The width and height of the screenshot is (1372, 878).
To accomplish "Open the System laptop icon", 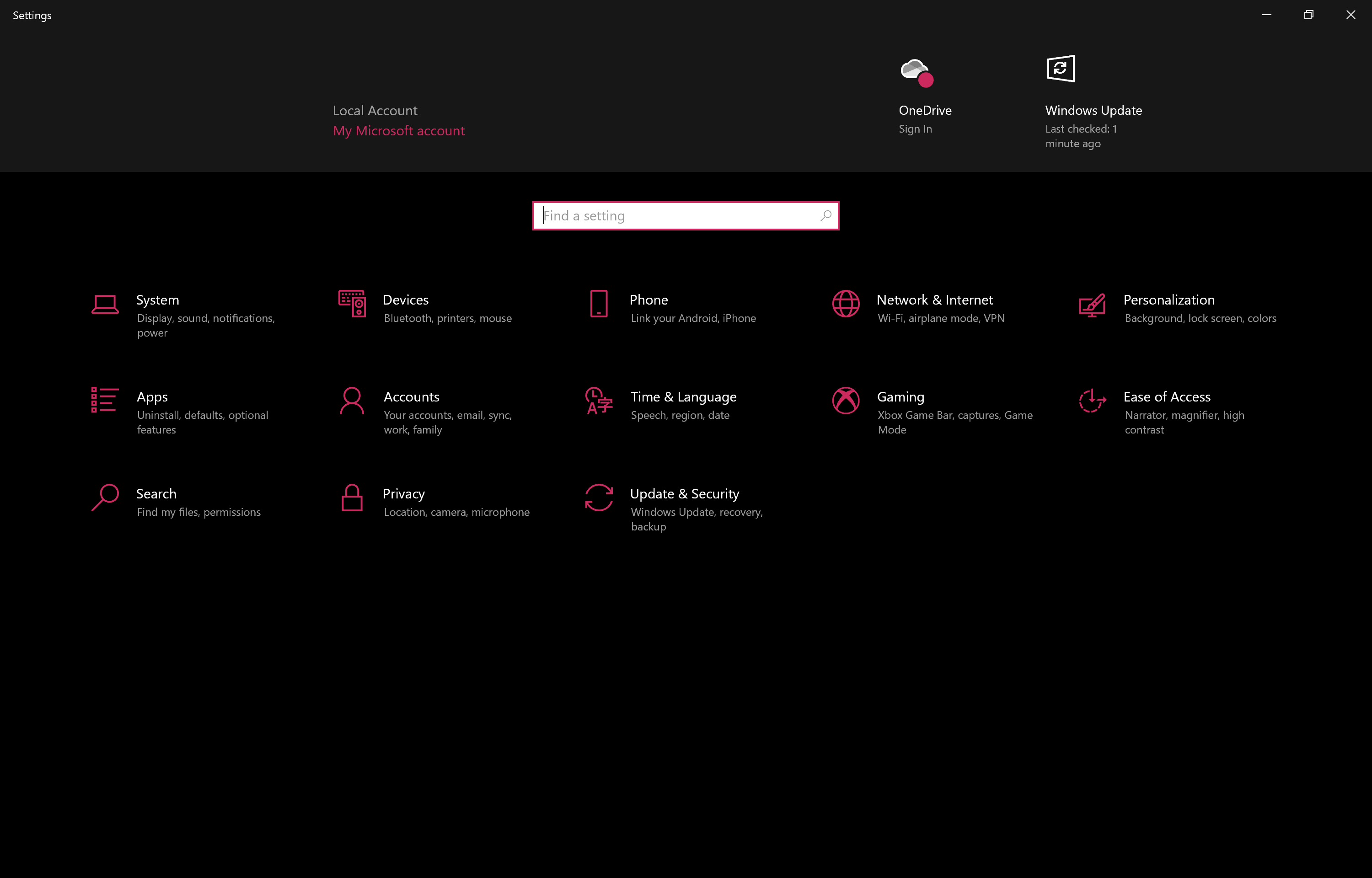I will (x=105, y=305).
